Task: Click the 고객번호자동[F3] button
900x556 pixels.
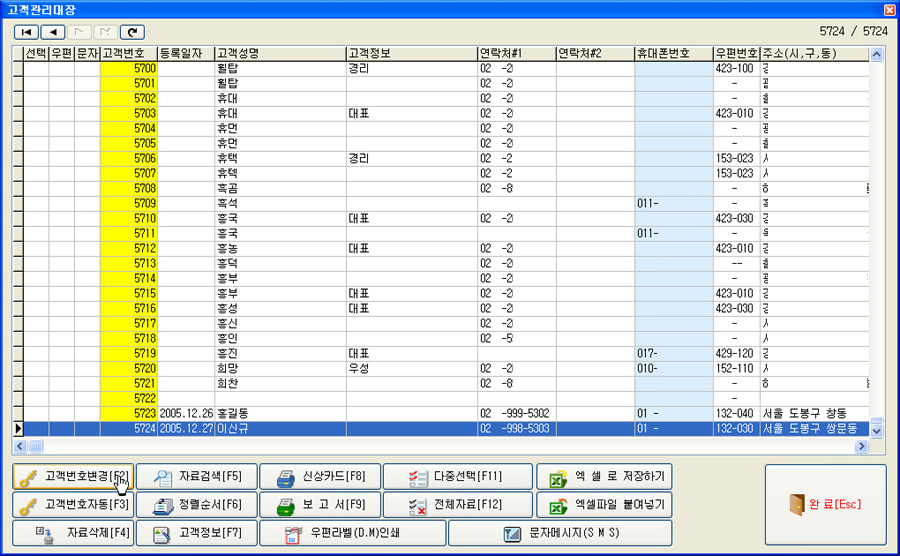Action: [73, 505]
